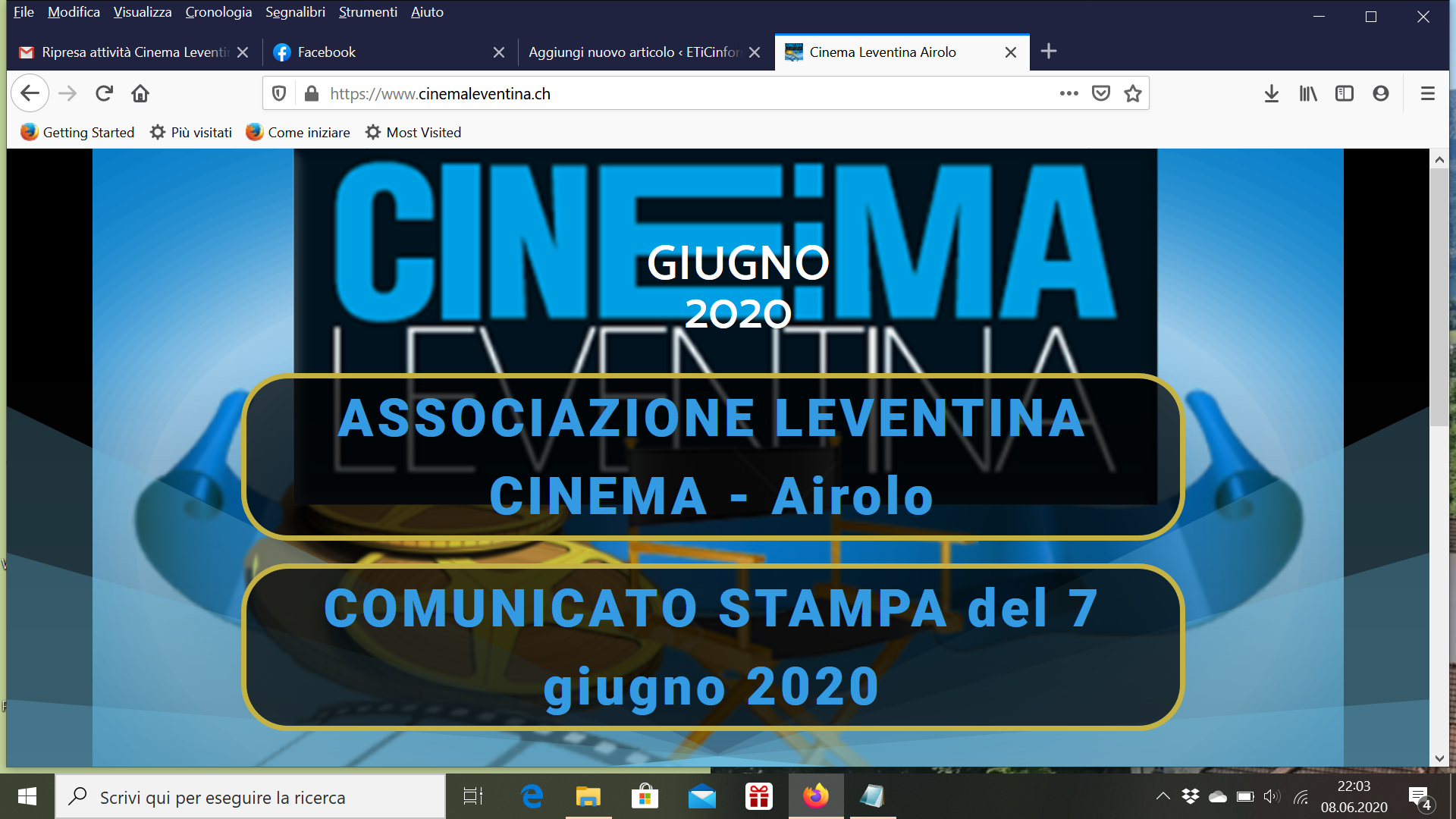
Task: Open the Visualizza menu
Action: [x=143, y=12]
